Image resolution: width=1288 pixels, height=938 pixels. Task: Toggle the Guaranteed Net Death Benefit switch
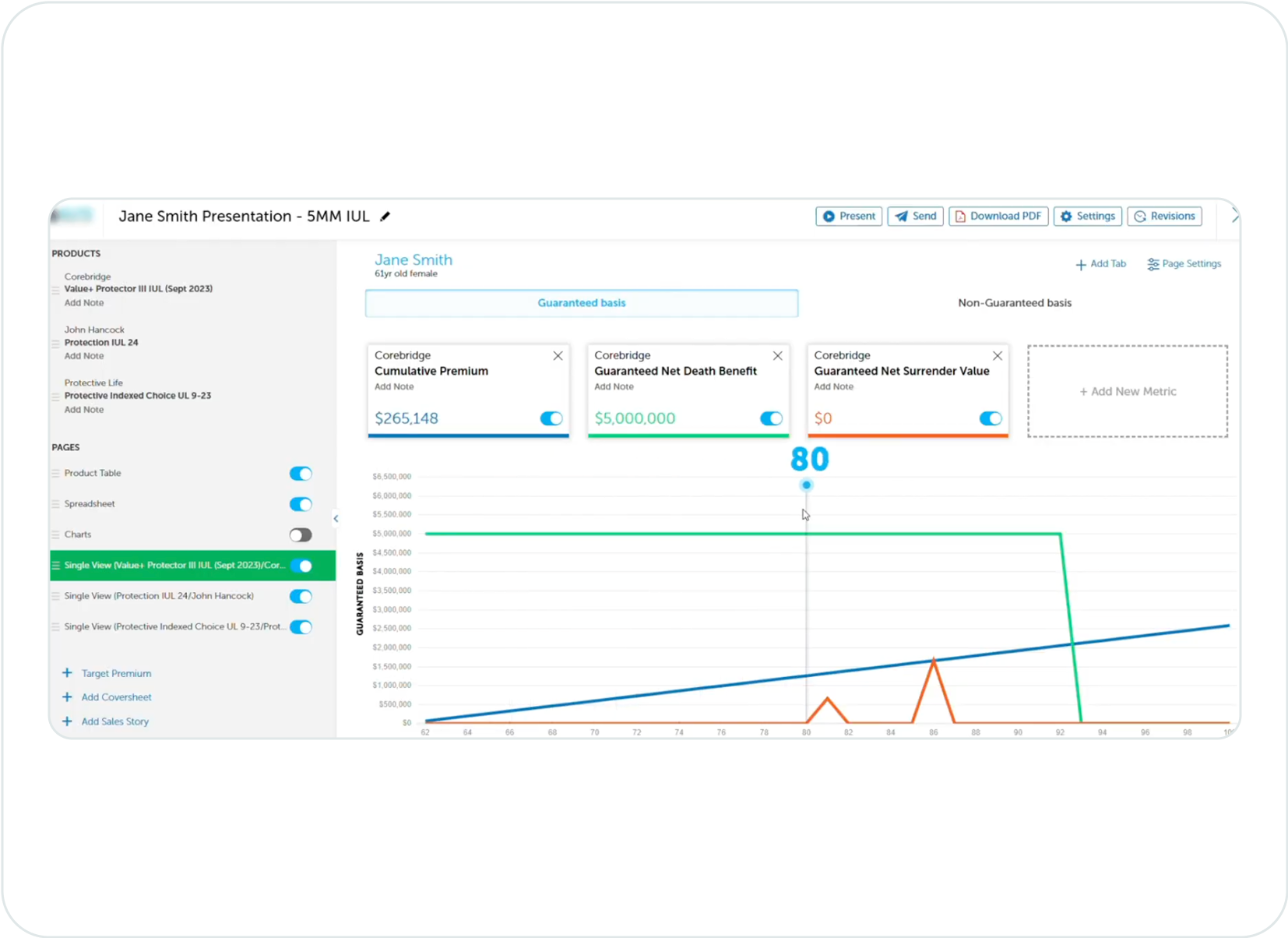[771, 418]
